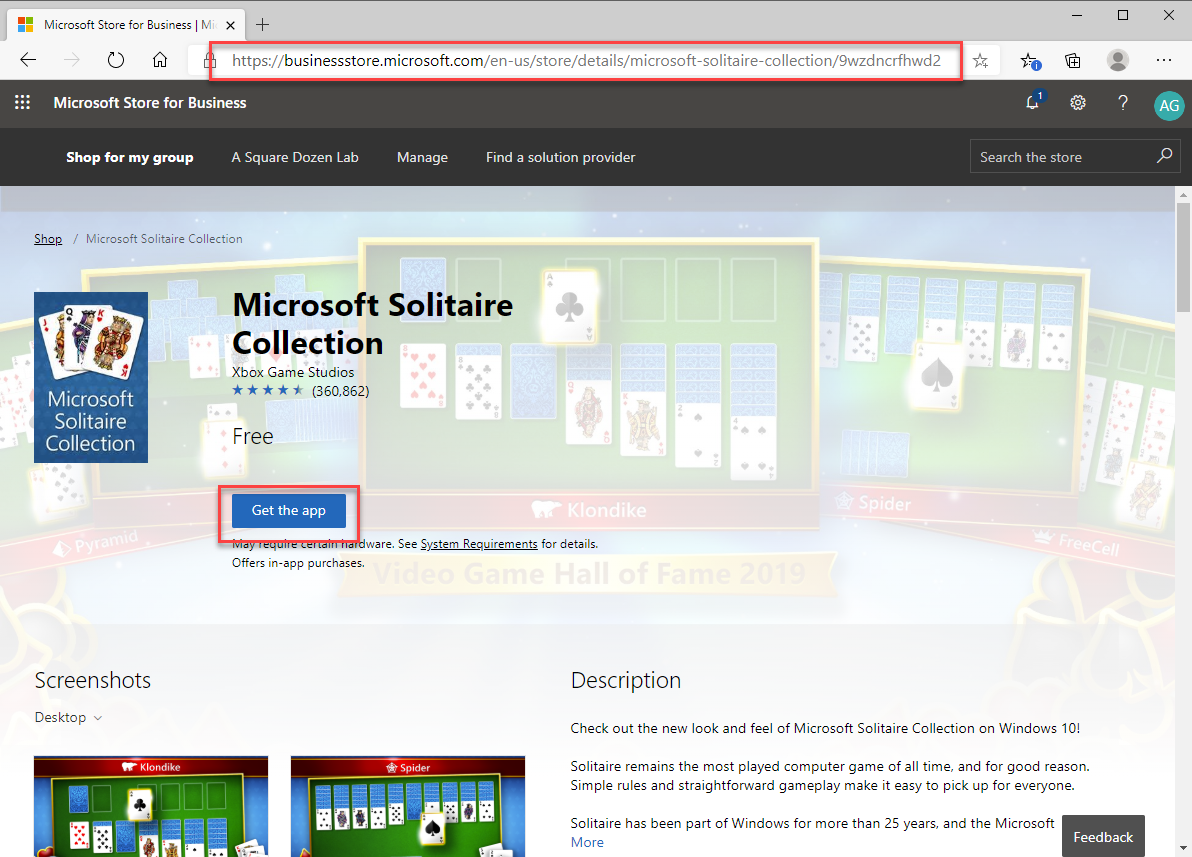
Task: Click the Description heading
Action: pos(626,680)
